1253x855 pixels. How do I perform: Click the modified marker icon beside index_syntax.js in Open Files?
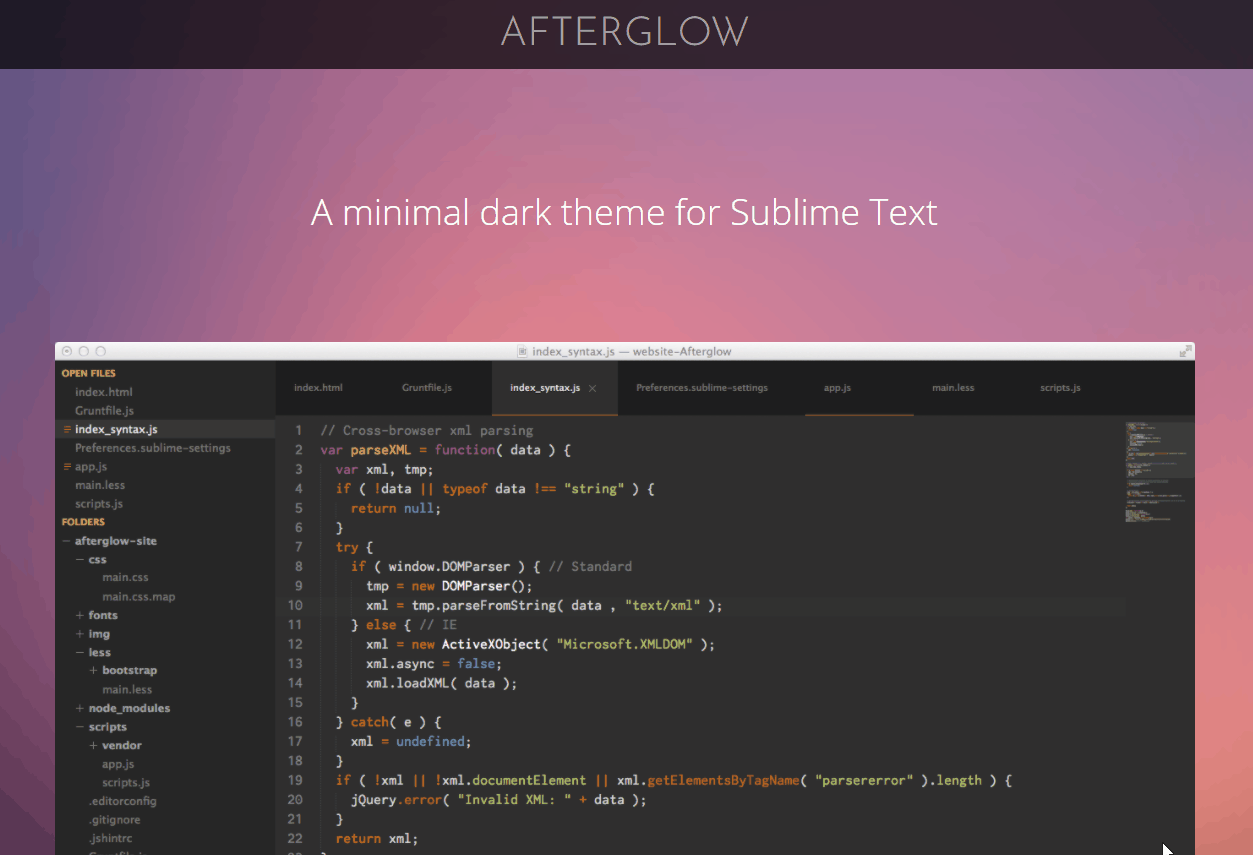(67, 429)
